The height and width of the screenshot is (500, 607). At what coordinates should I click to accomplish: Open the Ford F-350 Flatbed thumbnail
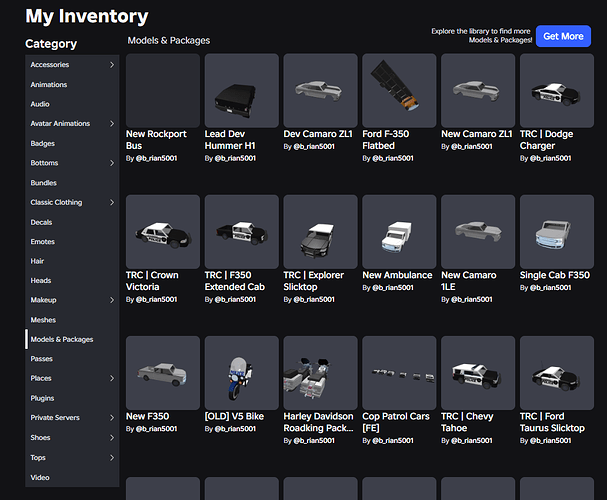point(399,91)
